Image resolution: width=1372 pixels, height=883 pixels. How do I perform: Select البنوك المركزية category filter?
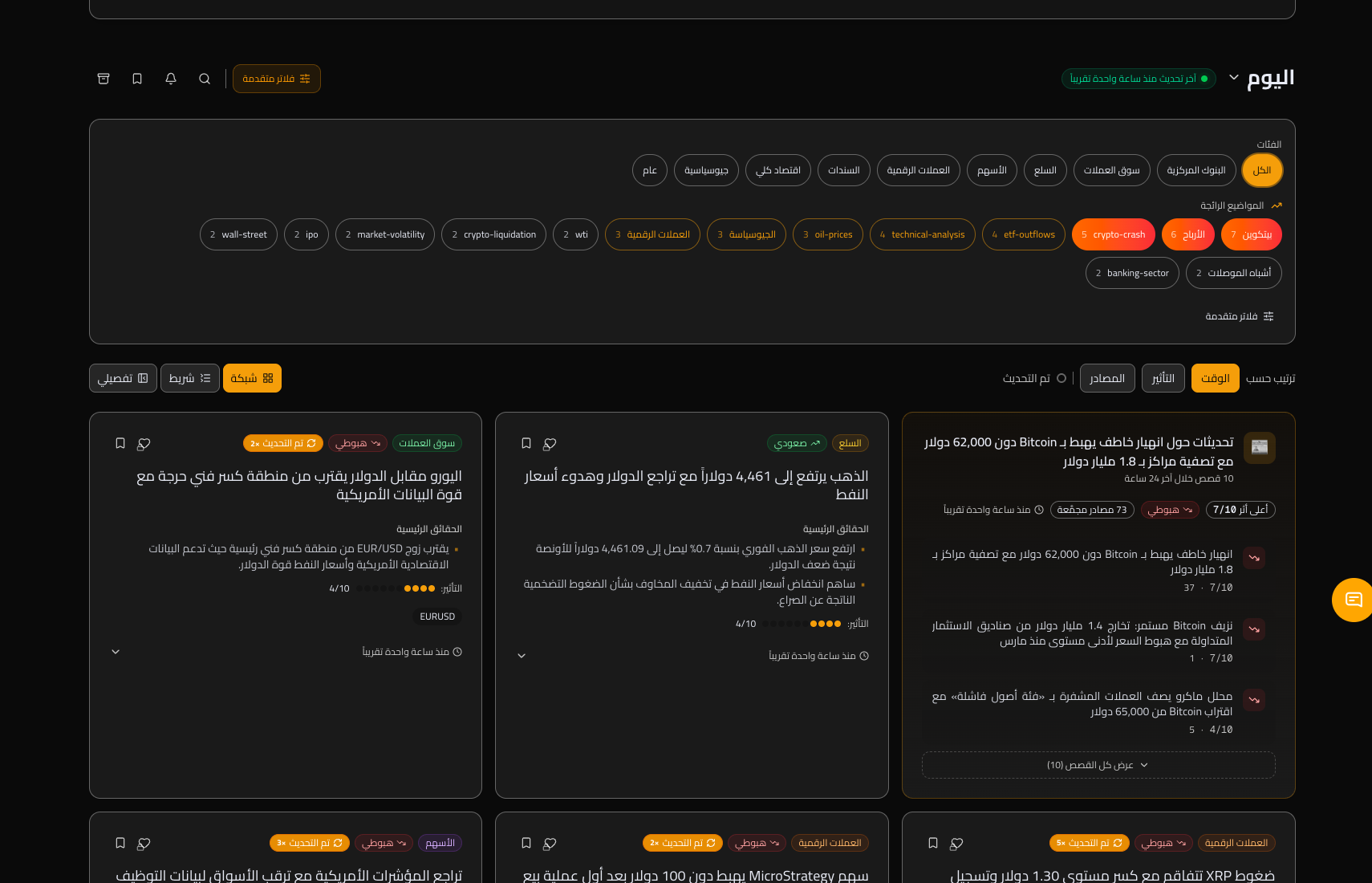pos(1196,170)
